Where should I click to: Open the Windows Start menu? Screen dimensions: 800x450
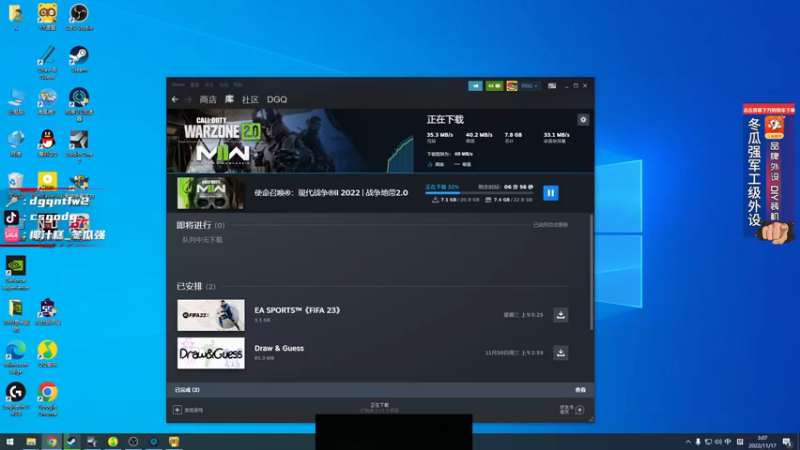10,441
